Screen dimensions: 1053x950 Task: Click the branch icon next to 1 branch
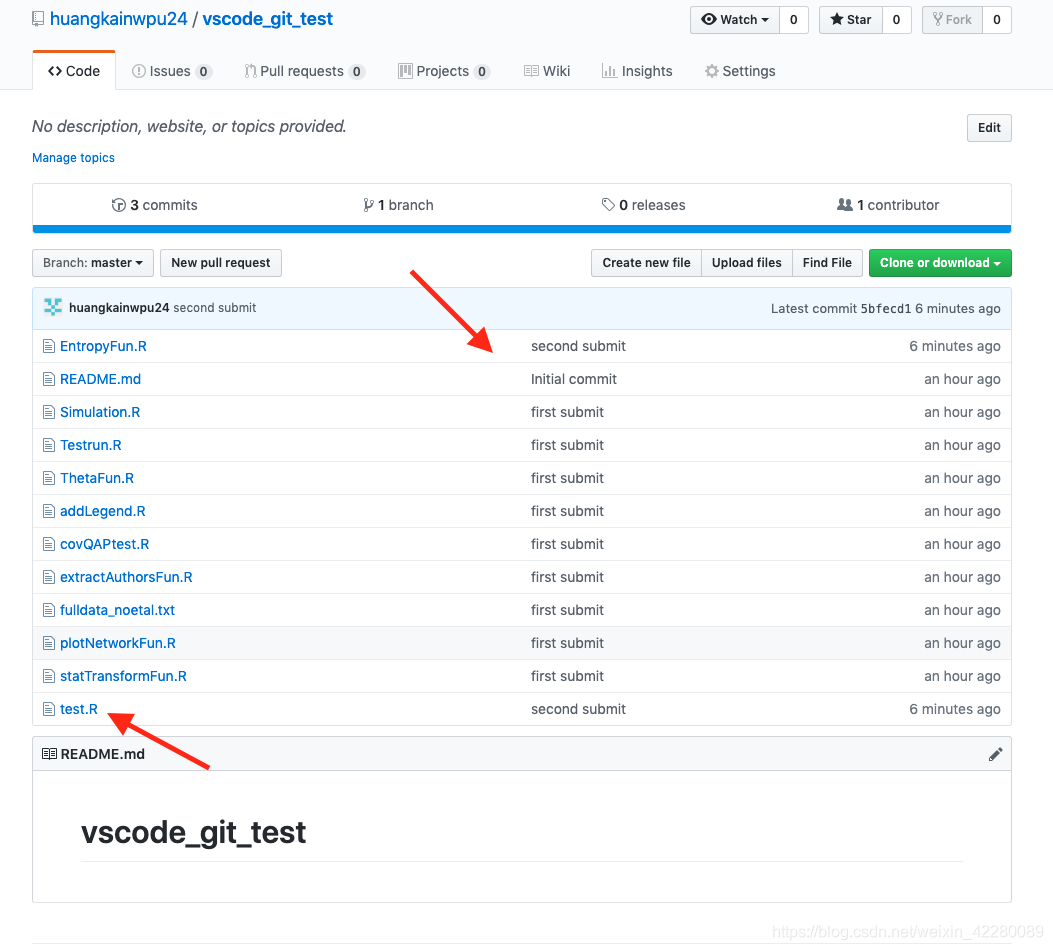point(370,205)
